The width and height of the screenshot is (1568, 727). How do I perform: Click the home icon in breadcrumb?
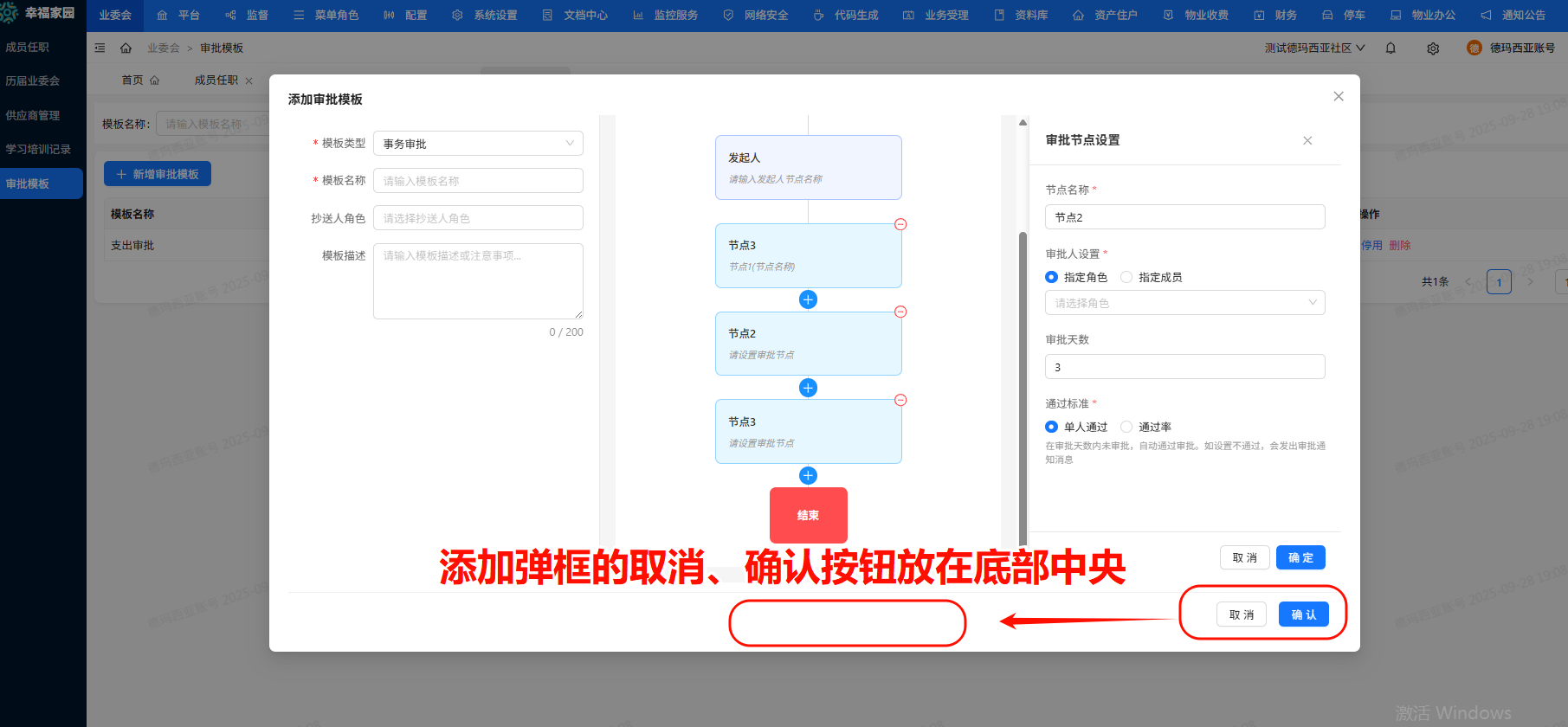[126, 48]
